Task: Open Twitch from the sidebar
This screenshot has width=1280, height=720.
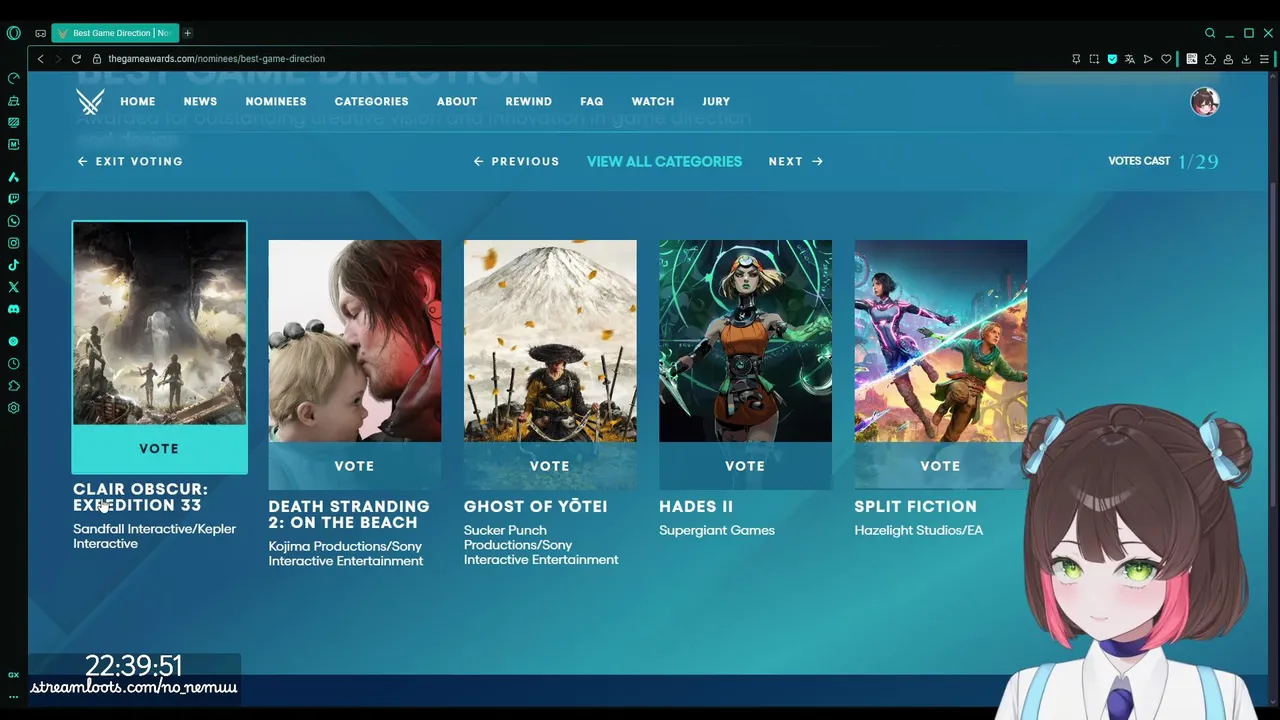Action: click(13, 199)
